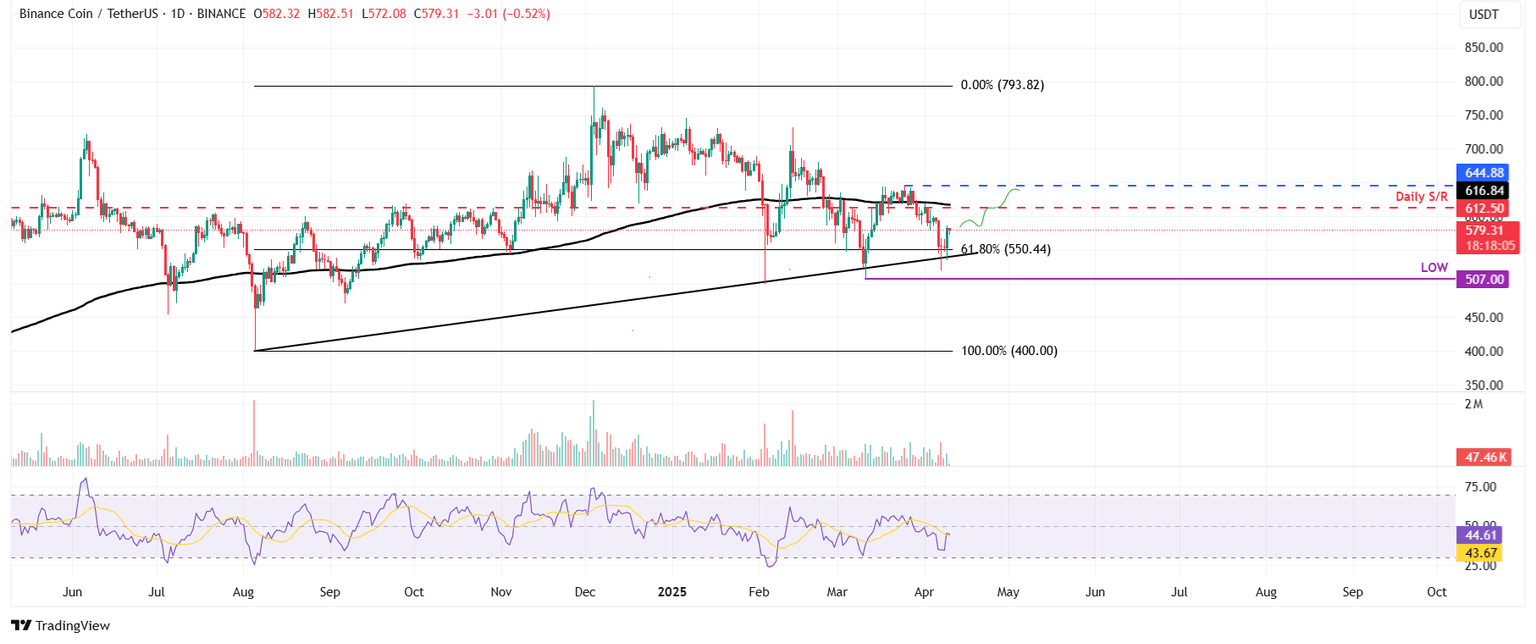Screen dimensions: 1536x644
Task: Click the purple 507.00 LOW price label
Action: 1483,280
